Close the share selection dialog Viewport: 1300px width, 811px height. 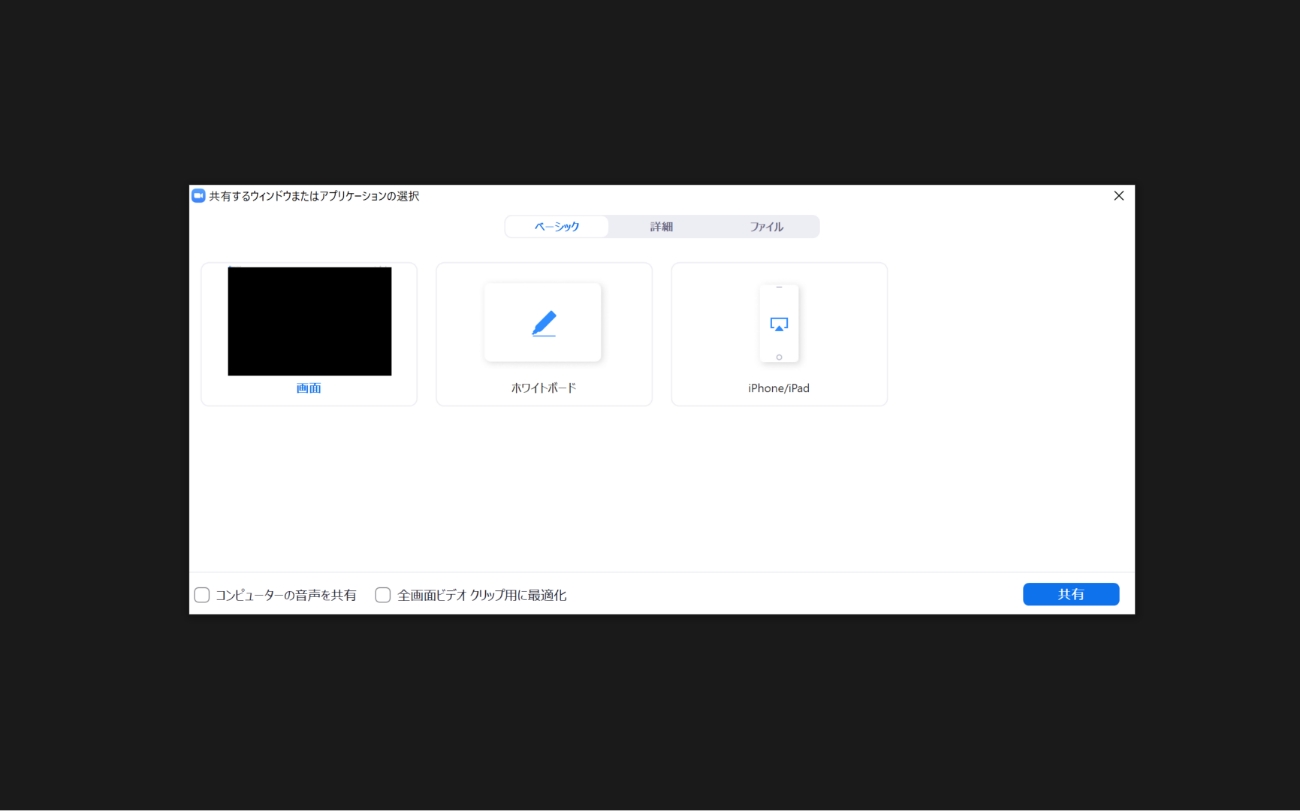[1119, 196]
